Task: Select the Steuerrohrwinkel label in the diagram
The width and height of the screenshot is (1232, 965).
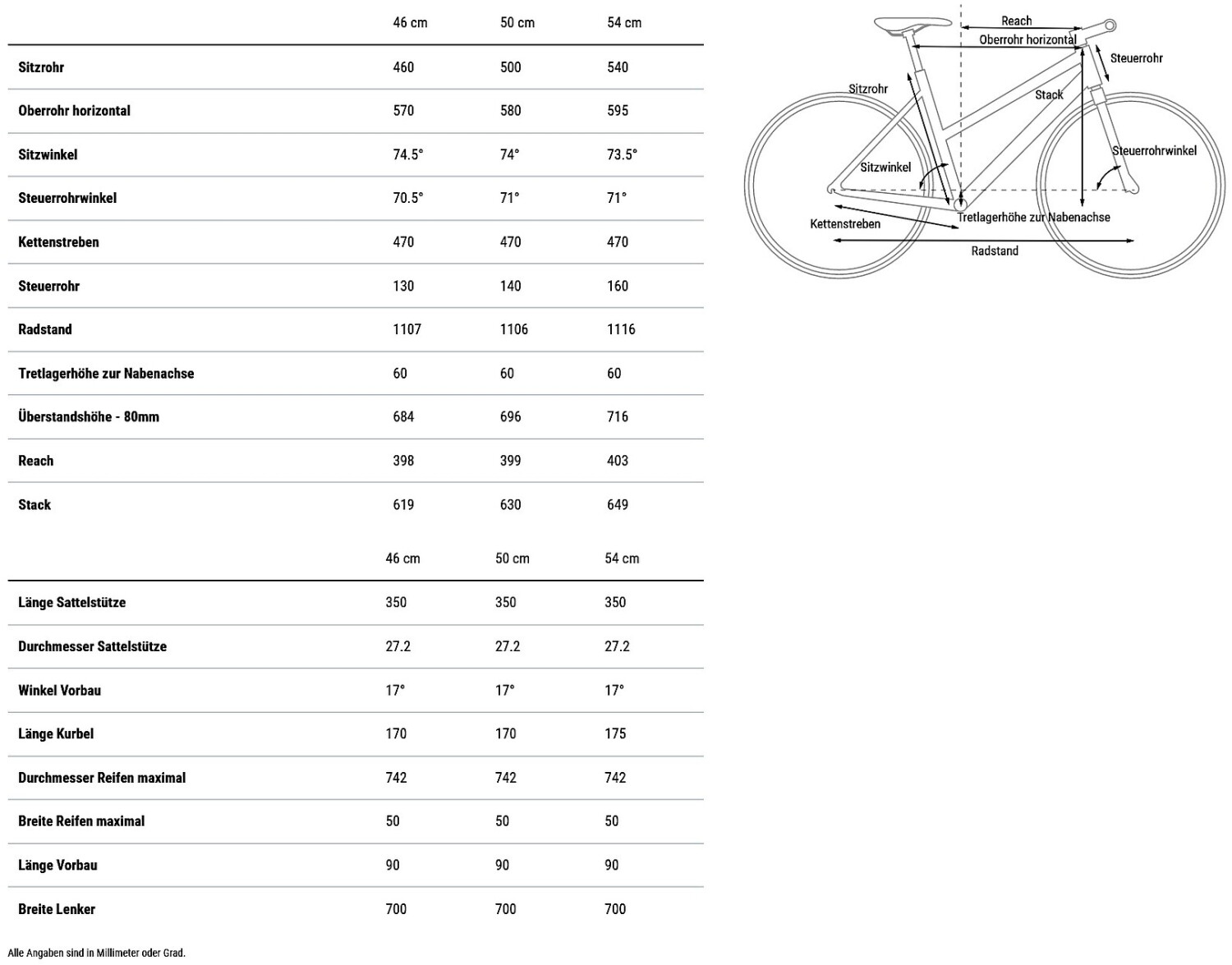Action: [1154, 151]
